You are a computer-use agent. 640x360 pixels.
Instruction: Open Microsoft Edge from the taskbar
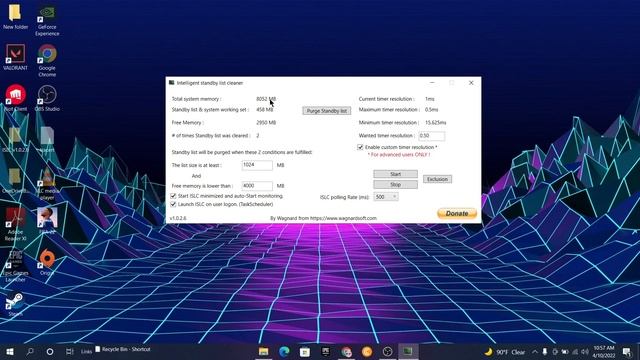[x=284, y=351]
